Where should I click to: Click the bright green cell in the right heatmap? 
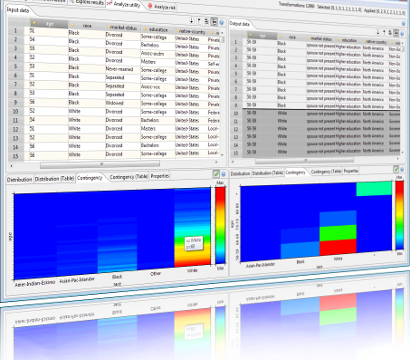click(x=338, y=232)
